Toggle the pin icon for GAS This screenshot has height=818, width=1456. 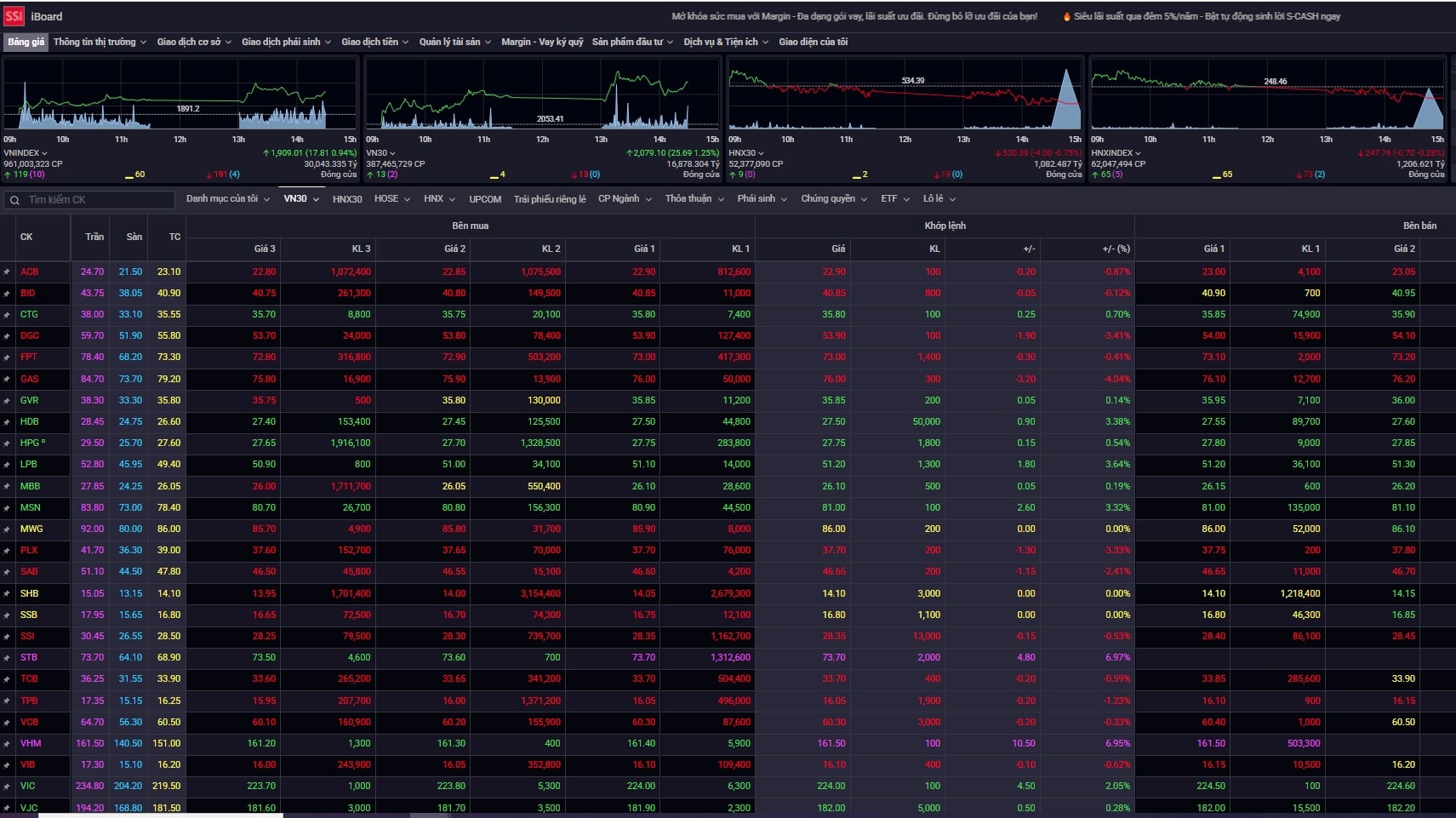[7, 380]
